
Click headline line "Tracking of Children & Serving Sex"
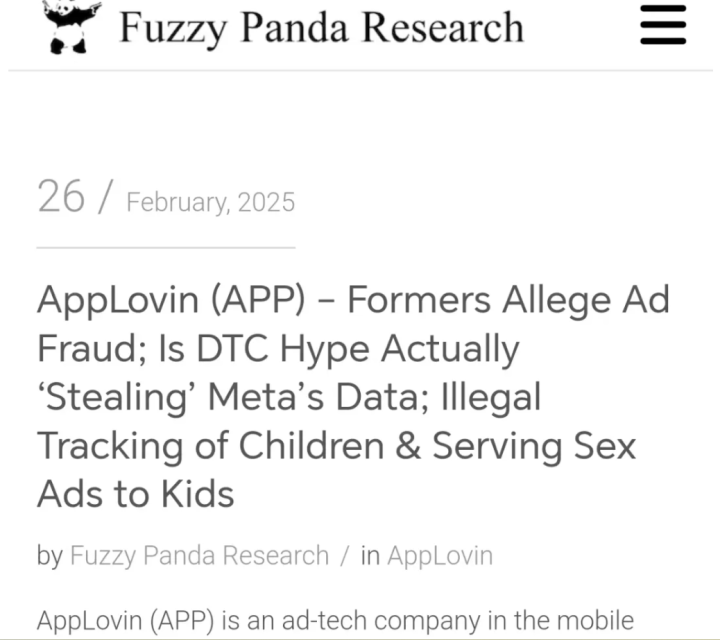pyautogui.click(x=336, y=445)
